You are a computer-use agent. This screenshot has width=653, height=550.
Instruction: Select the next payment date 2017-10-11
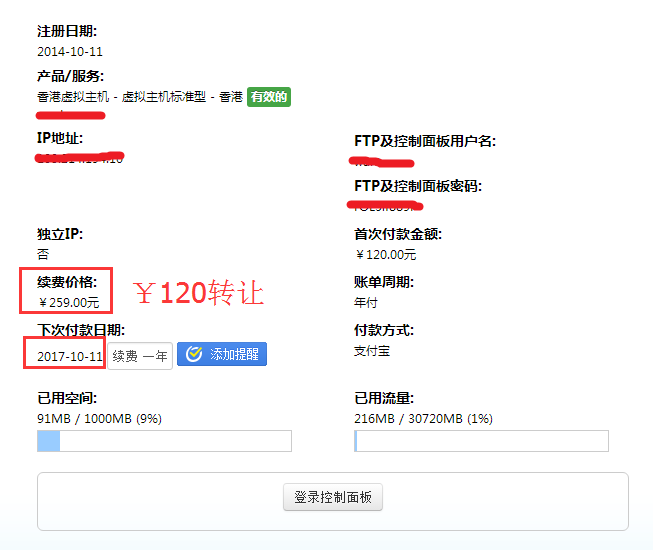70,356
